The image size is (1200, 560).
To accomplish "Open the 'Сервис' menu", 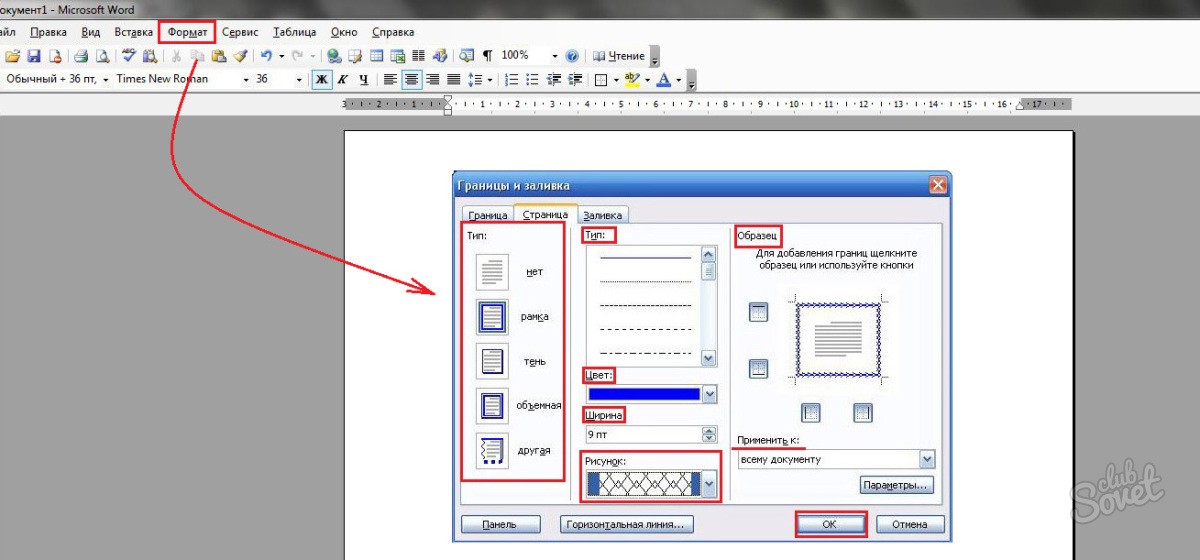I will (x=240, y=32).
